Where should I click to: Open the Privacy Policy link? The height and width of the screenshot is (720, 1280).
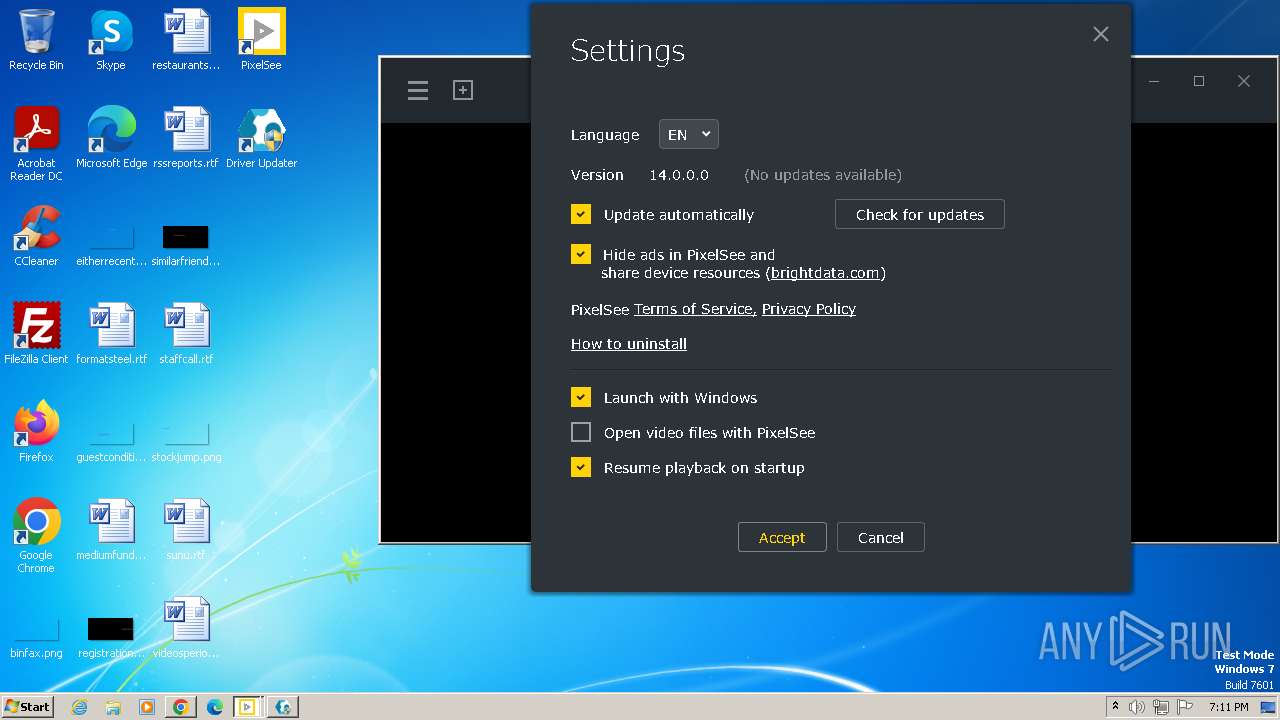[x=809, y=309]
